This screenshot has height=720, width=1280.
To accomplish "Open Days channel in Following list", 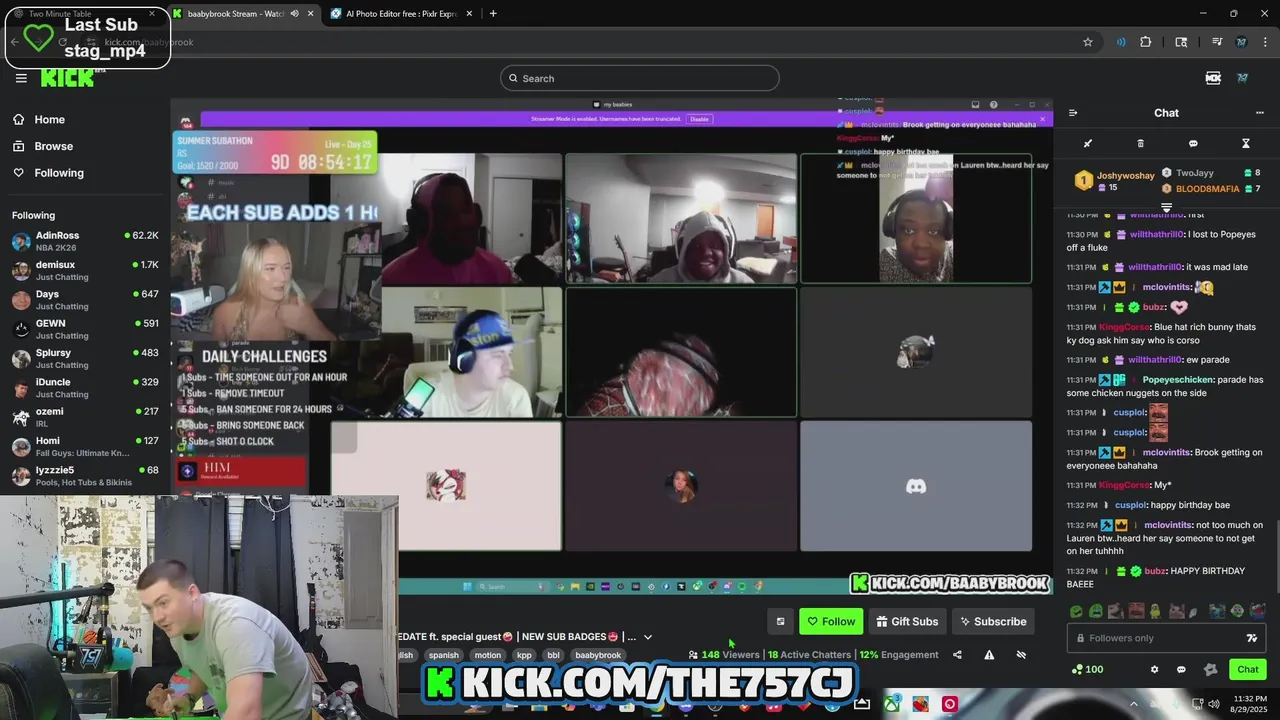I will click(85, 300).
